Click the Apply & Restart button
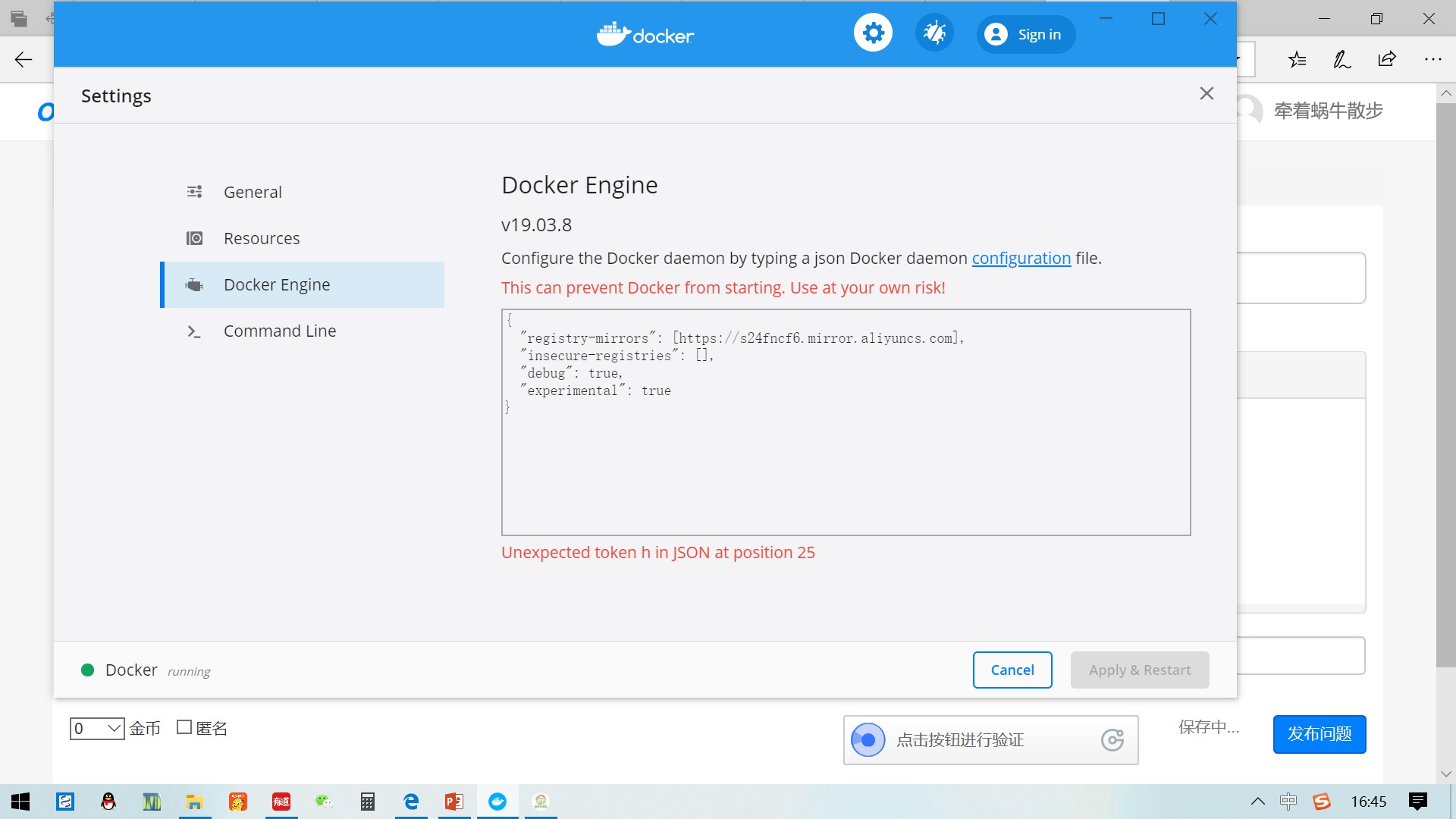Screen dimensions: 1456x819 click(1140, 670)
